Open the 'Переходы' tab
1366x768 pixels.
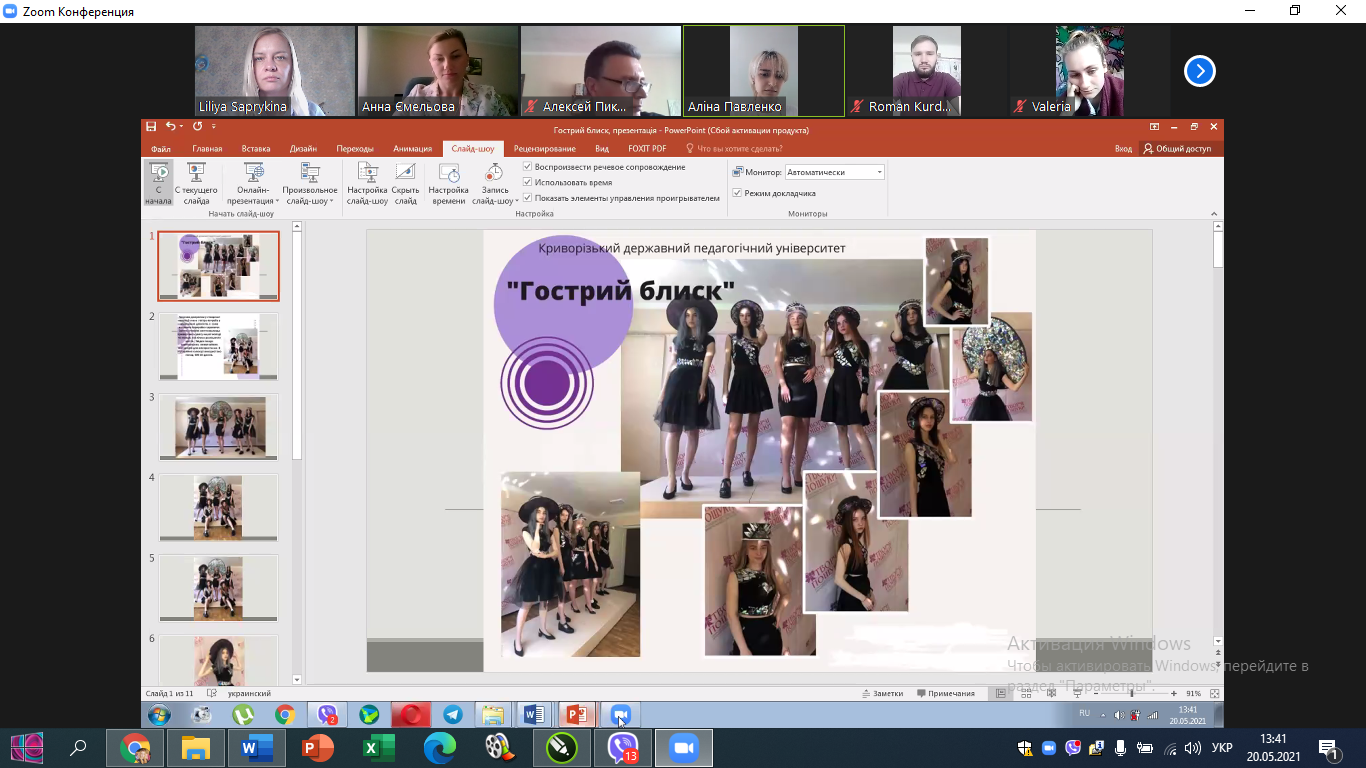355,148
